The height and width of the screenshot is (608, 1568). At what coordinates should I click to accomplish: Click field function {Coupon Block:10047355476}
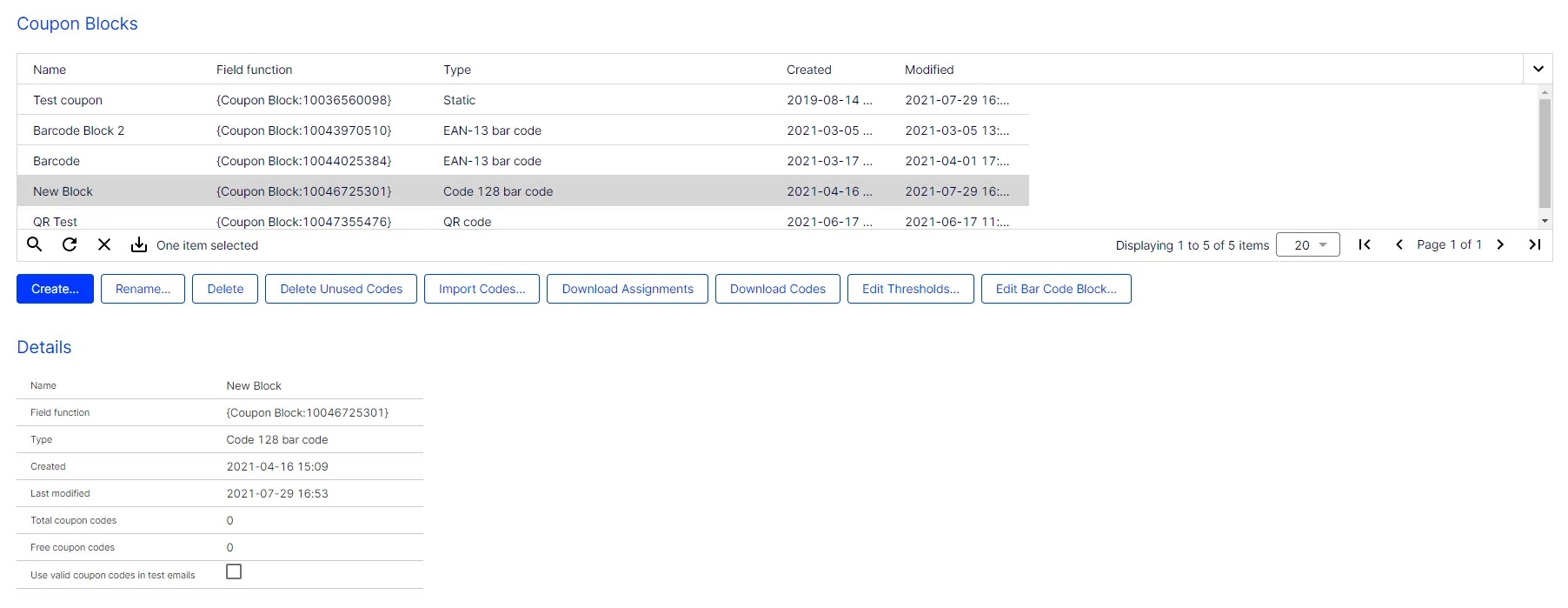coord(304,222)
